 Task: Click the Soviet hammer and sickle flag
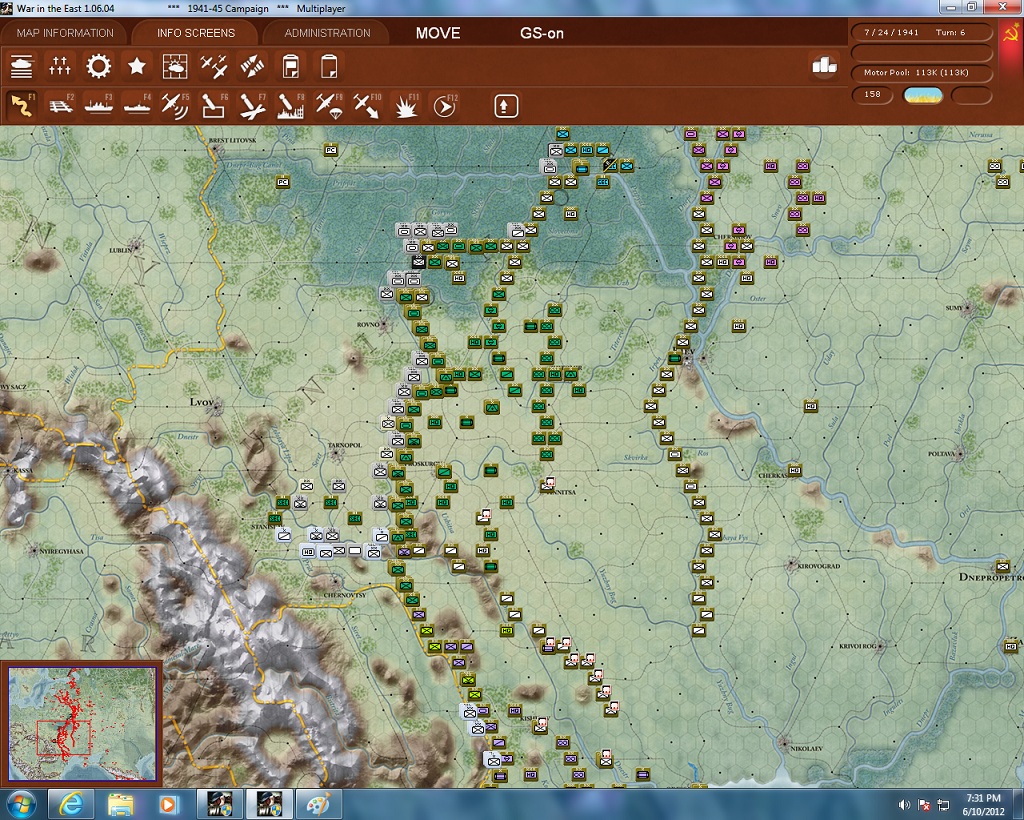(1010, 33)
